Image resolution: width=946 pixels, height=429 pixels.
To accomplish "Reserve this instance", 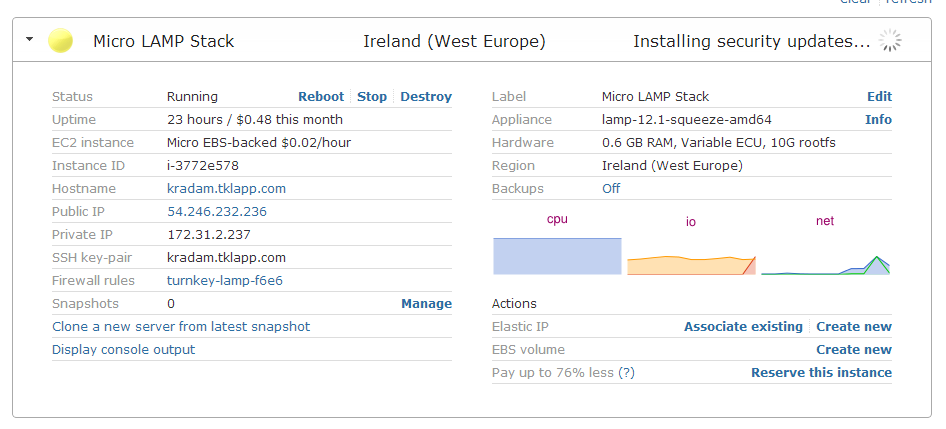I will [821, 373].
